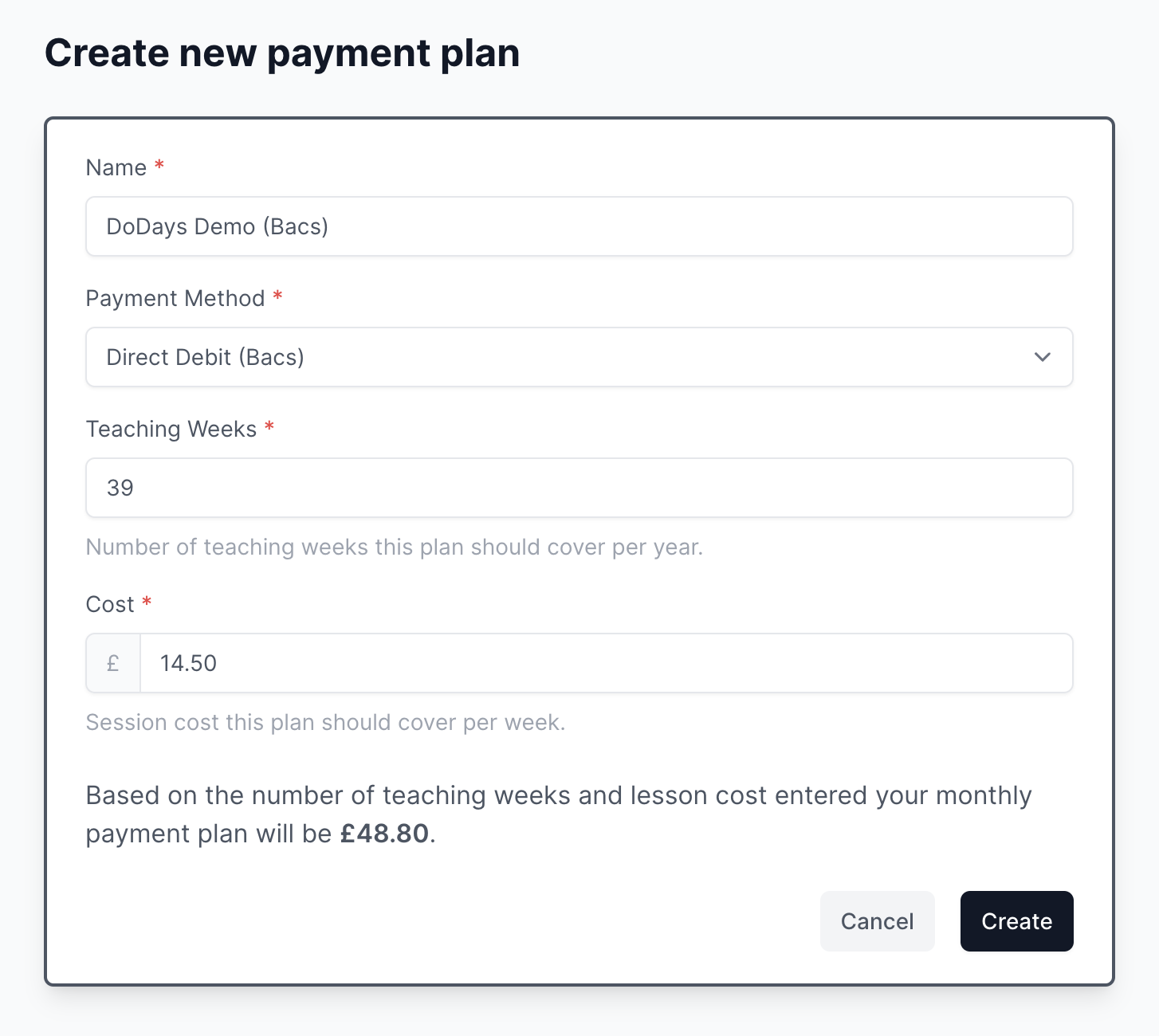Click the Cost label above the field

tap(109, 603)
